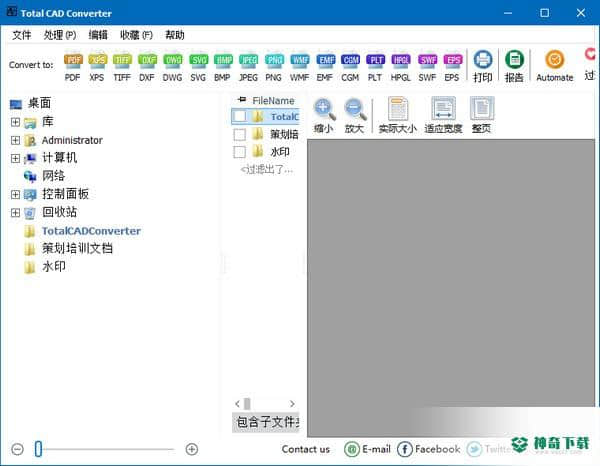This screenshot has width=600, height=466.
Task: Open the 报告 report tool
Action: click(514, 67)
